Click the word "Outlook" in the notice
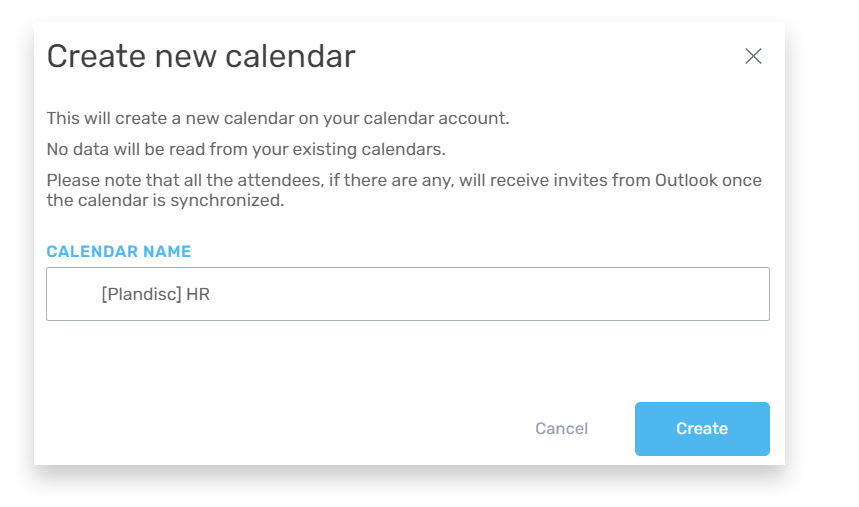 click(686, 180)
